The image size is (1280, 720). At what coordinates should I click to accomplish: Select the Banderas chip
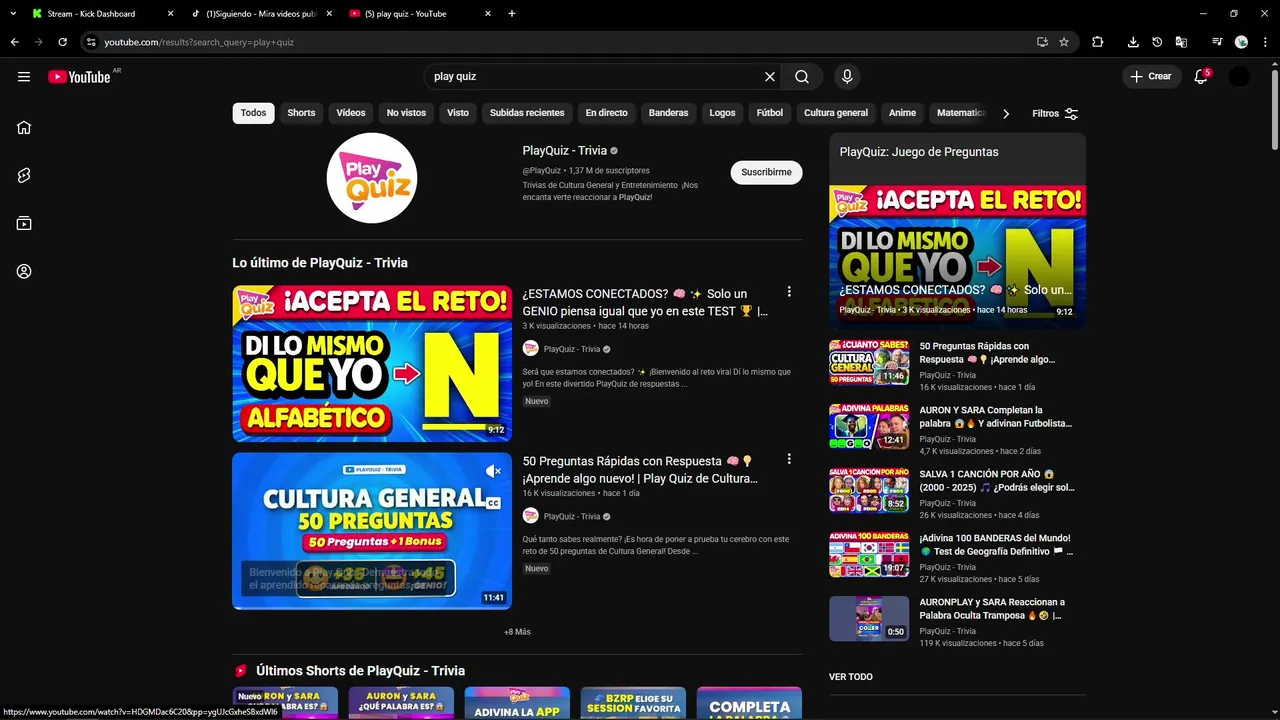(x=668, y=113)
